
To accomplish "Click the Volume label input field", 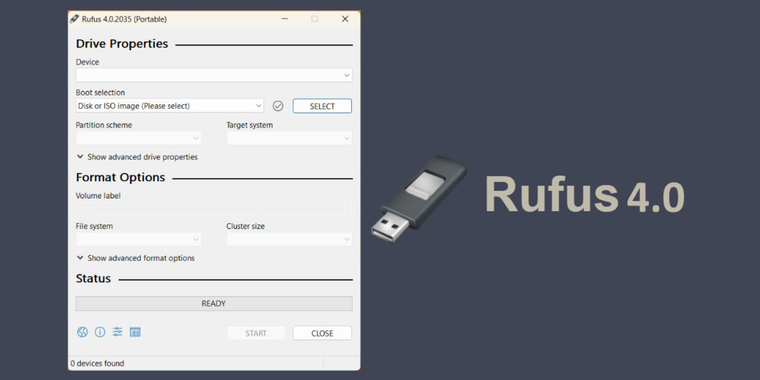I will click(214, 209).
